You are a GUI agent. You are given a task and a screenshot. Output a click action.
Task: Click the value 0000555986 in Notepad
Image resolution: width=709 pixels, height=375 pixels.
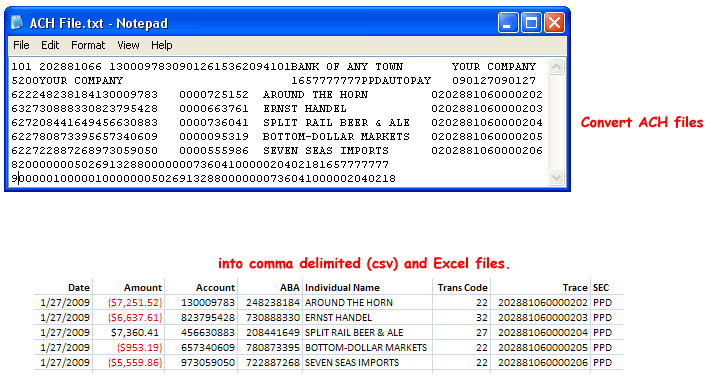(x=214, y=151)
